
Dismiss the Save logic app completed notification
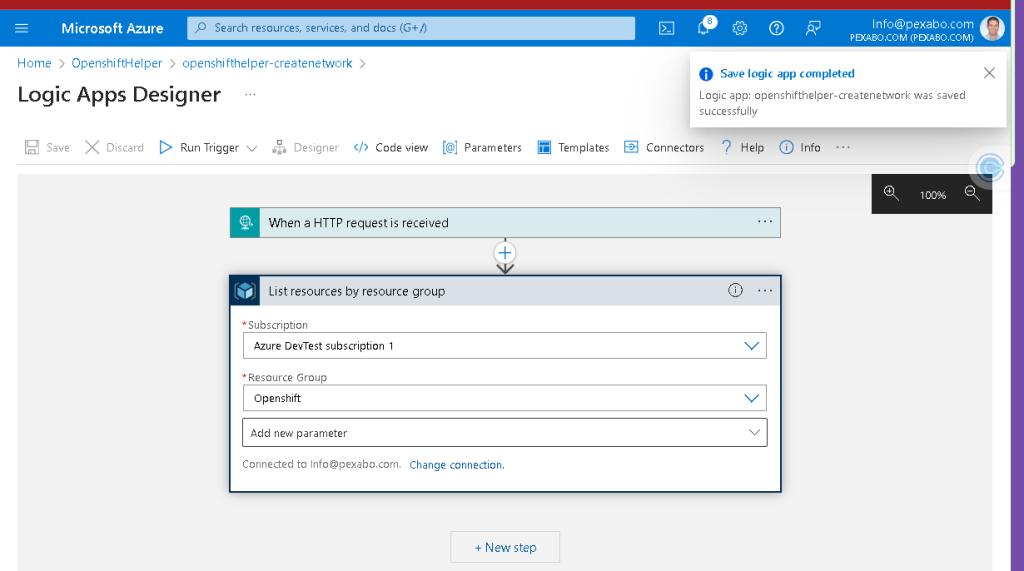(x=989, y=73)
